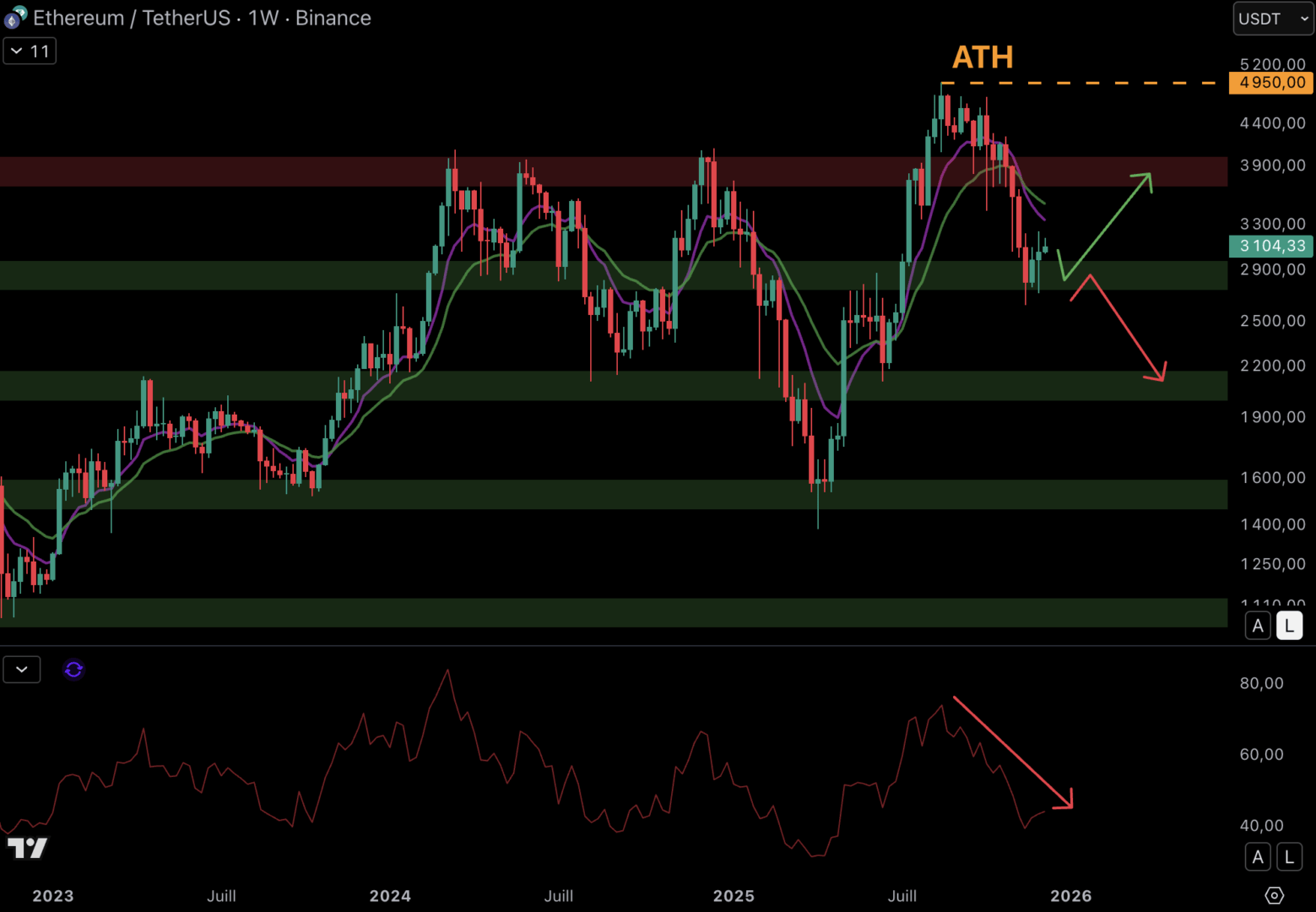1316x912 pixels.
Task: Open the USDT currency dropdown
Action: [x=1273, y=19]
